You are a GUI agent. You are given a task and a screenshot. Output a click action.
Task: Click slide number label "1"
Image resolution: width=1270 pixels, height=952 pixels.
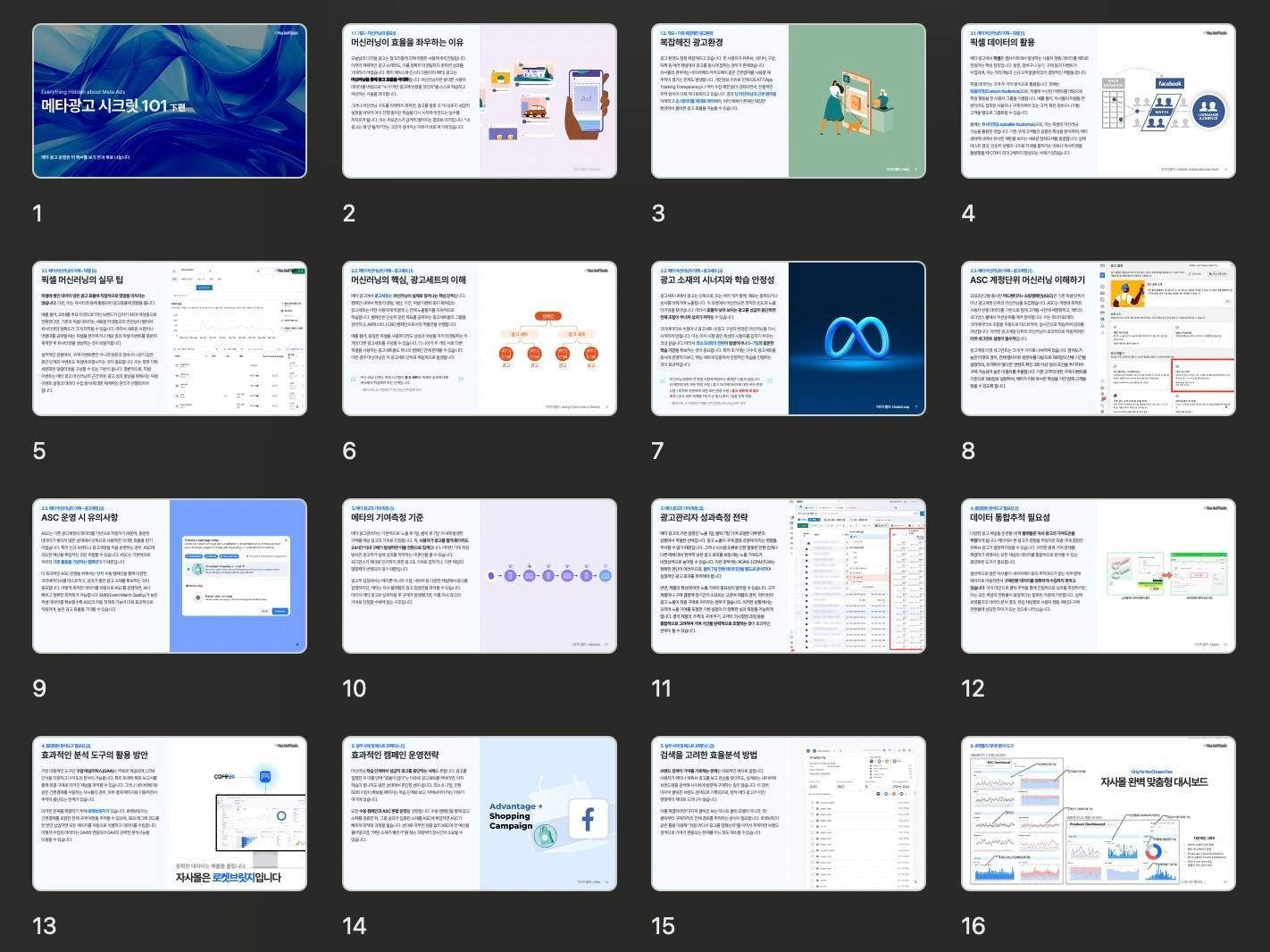click(x=38, y=213)
